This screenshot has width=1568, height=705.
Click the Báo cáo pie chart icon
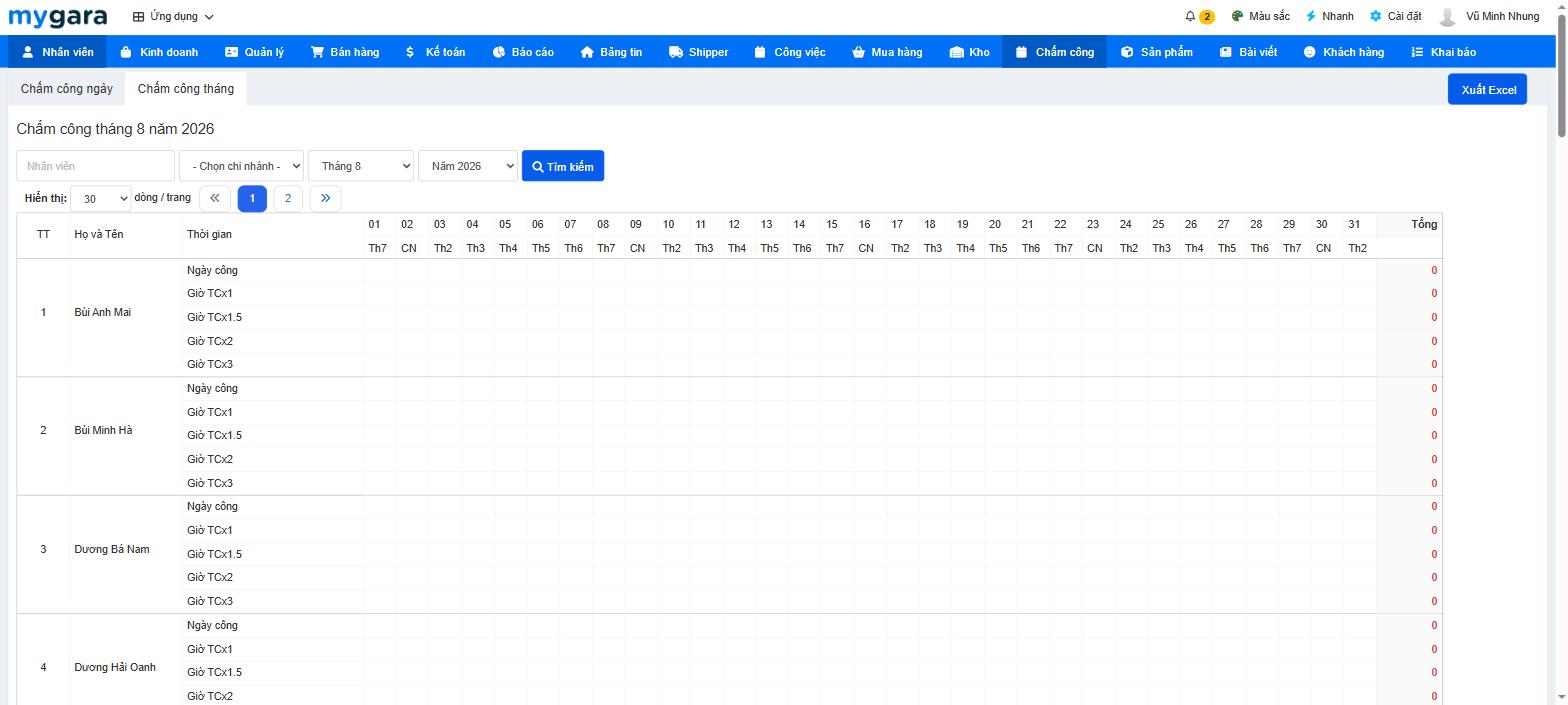[x=498, y=52]
